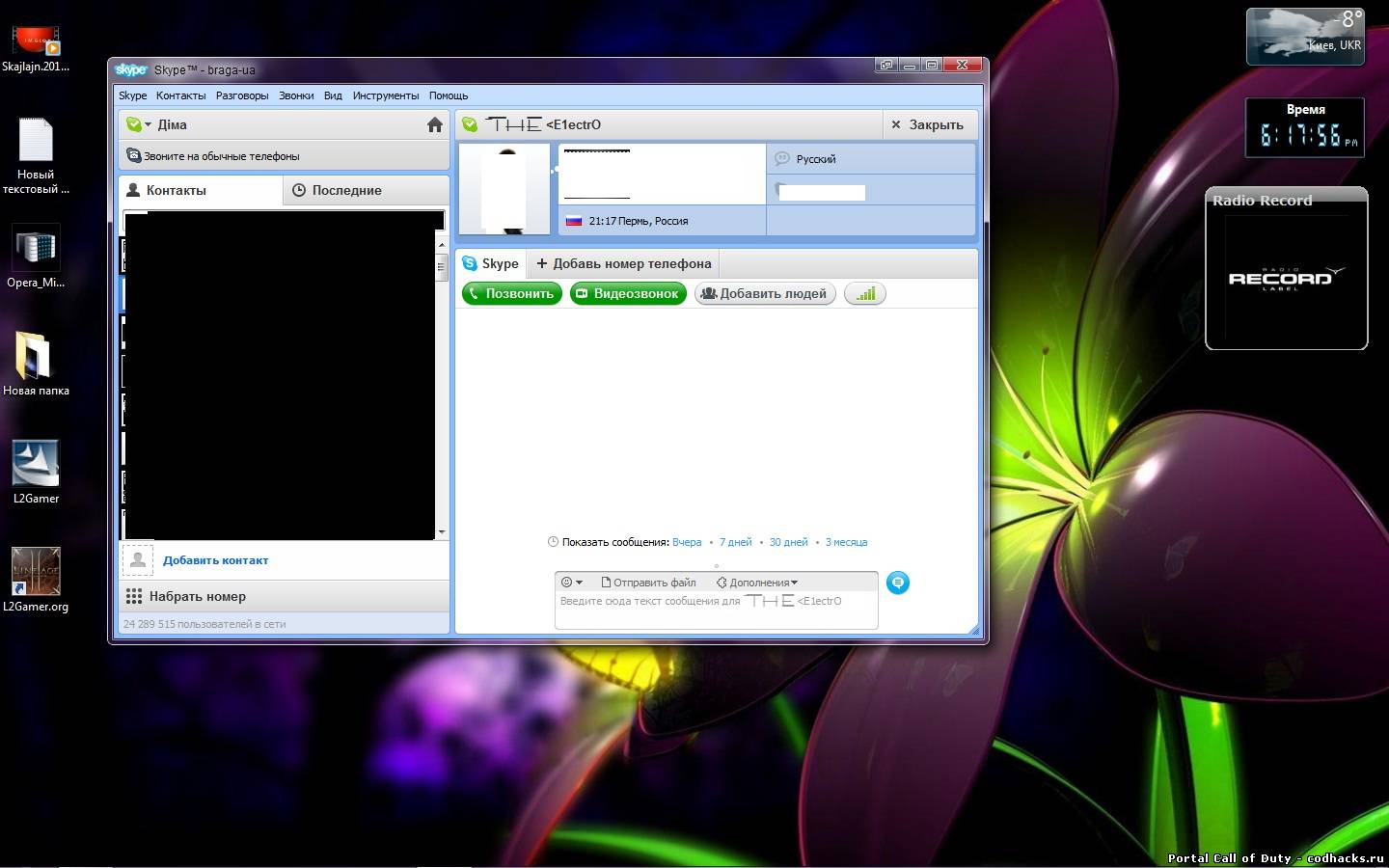Image resolution: width=1389 pixels, height=868 pixels.
Task: Open the Инструменты menu
Action: pos(386,95)
